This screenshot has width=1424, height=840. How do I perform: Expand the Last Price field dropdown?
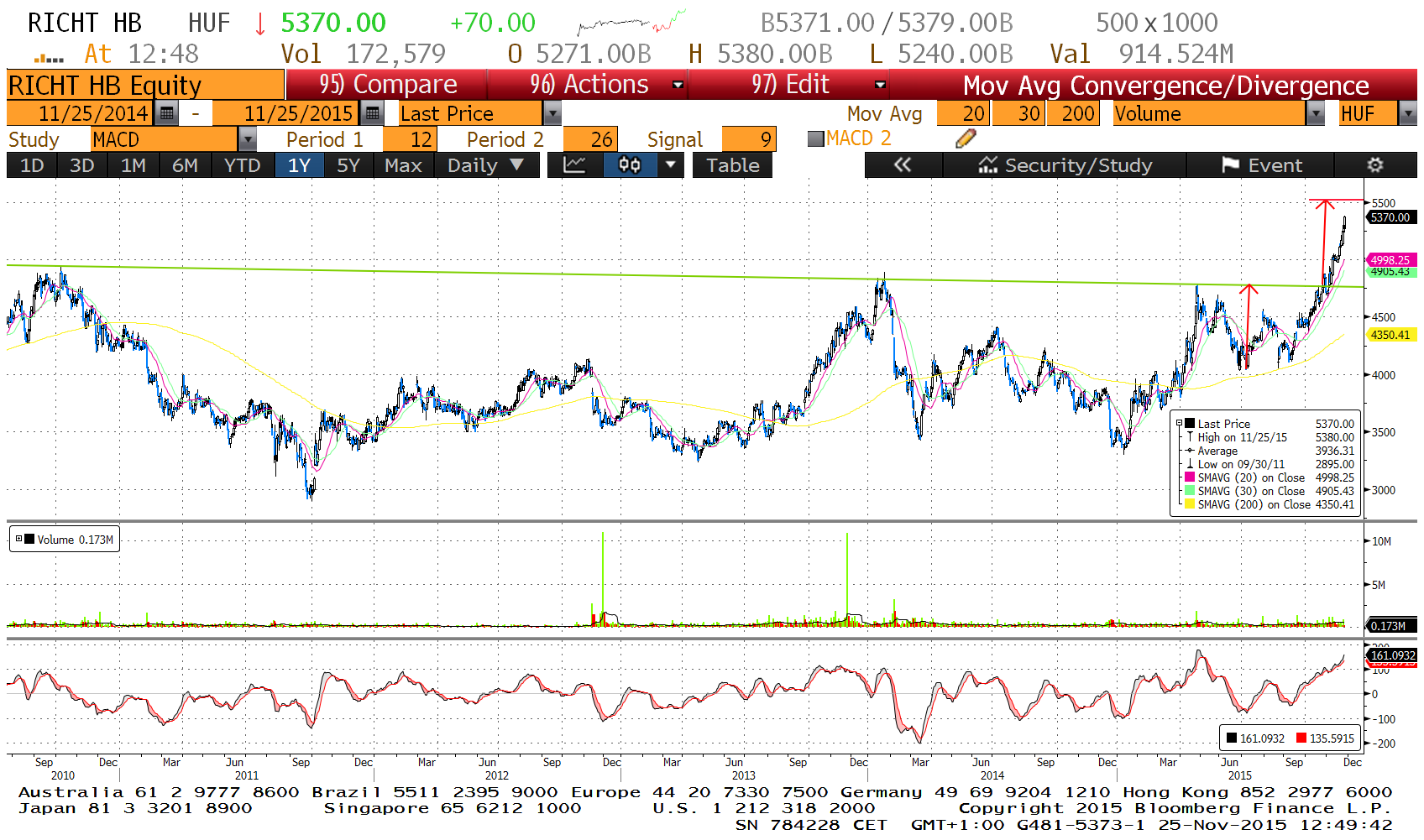[552, 113]
